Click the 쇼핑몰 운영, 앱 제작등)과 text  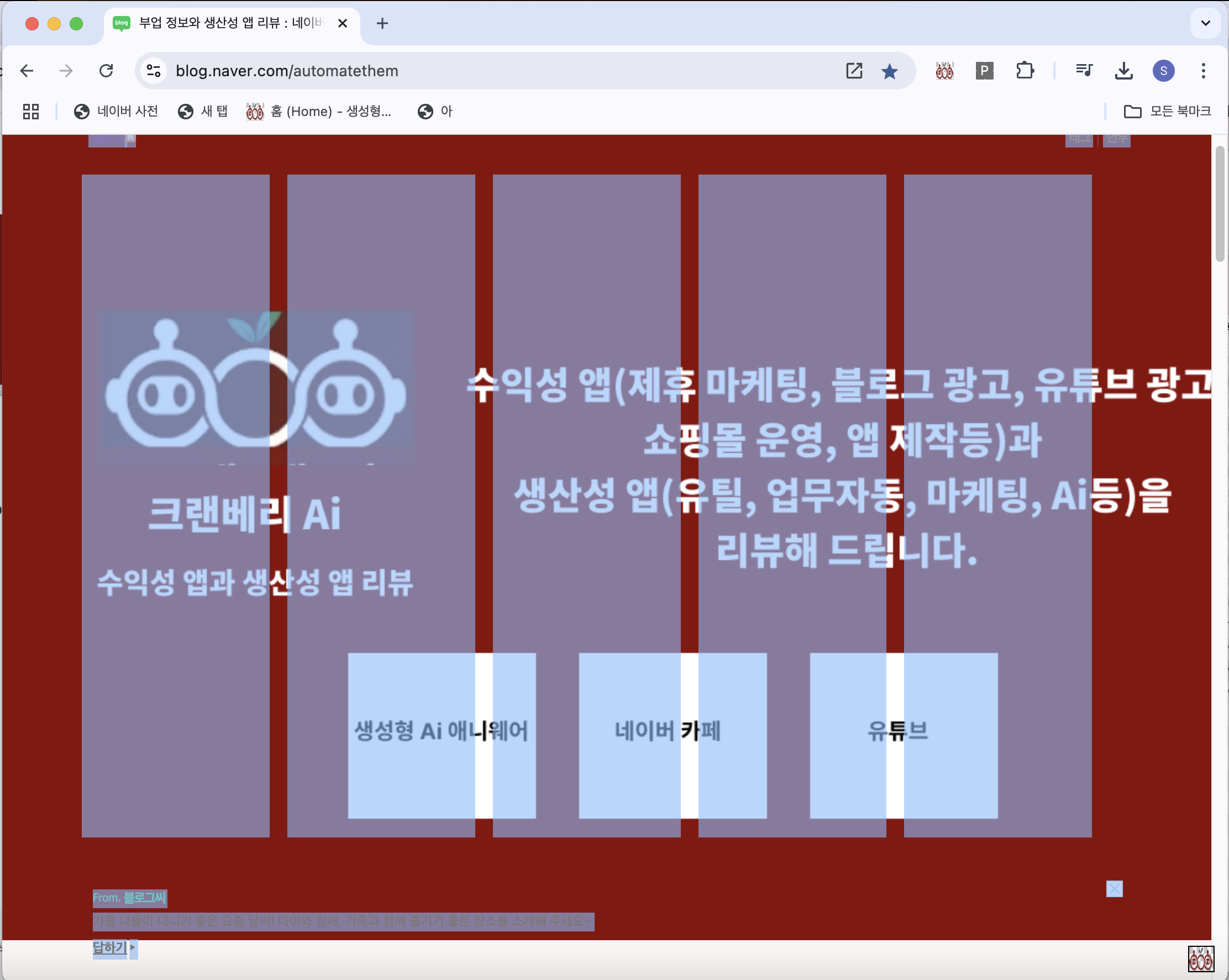[843, 440]
